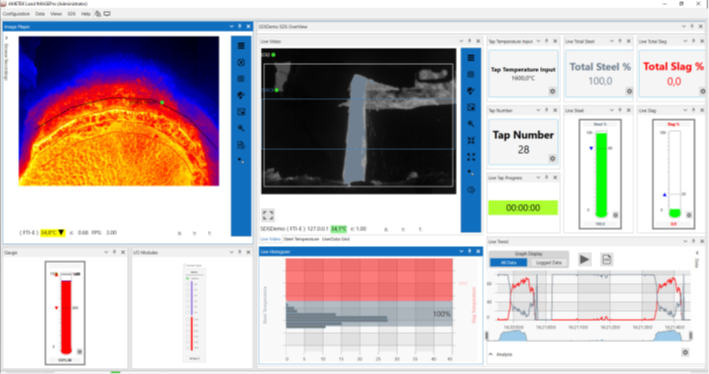Click the Tap Number value 28
Screen dimensions: 709x374
(x=523, y=150)
